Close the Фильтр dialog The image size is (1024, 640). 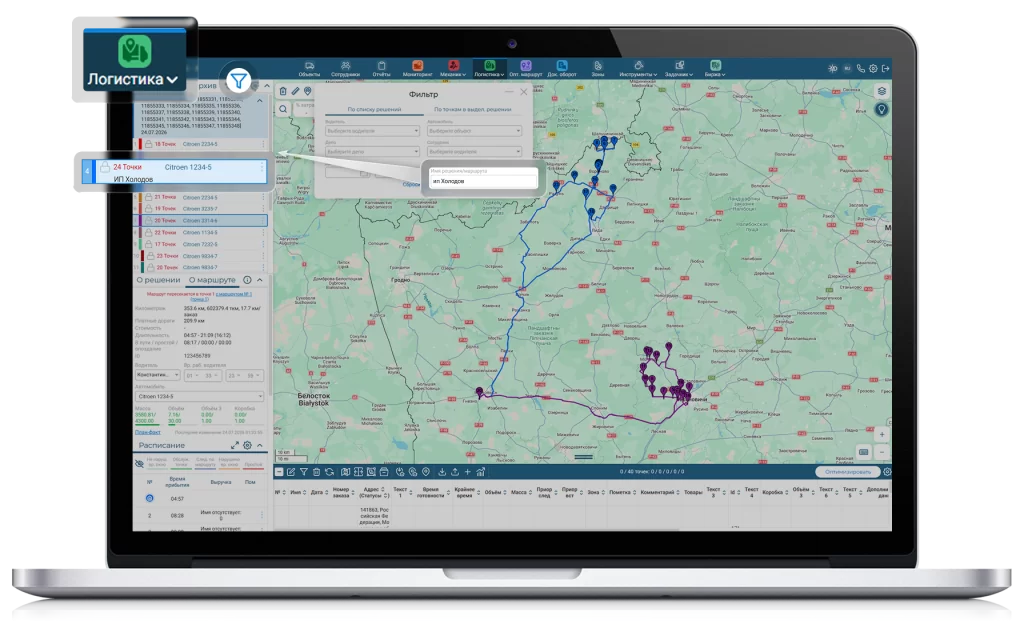pyautogui.click(x=523, y=92)
